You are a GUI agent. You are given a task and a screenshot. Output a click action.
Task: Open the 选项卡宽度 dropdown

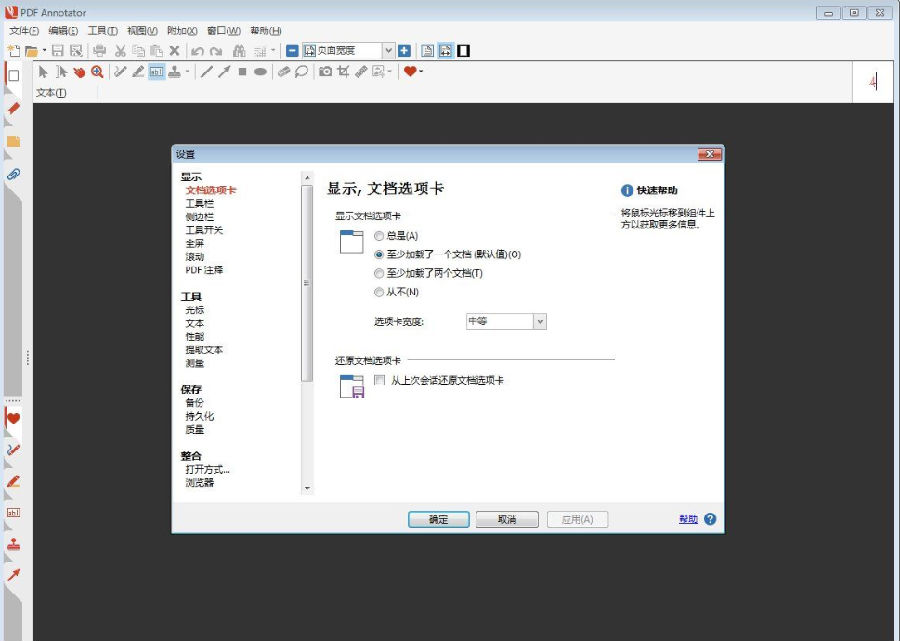540,321
